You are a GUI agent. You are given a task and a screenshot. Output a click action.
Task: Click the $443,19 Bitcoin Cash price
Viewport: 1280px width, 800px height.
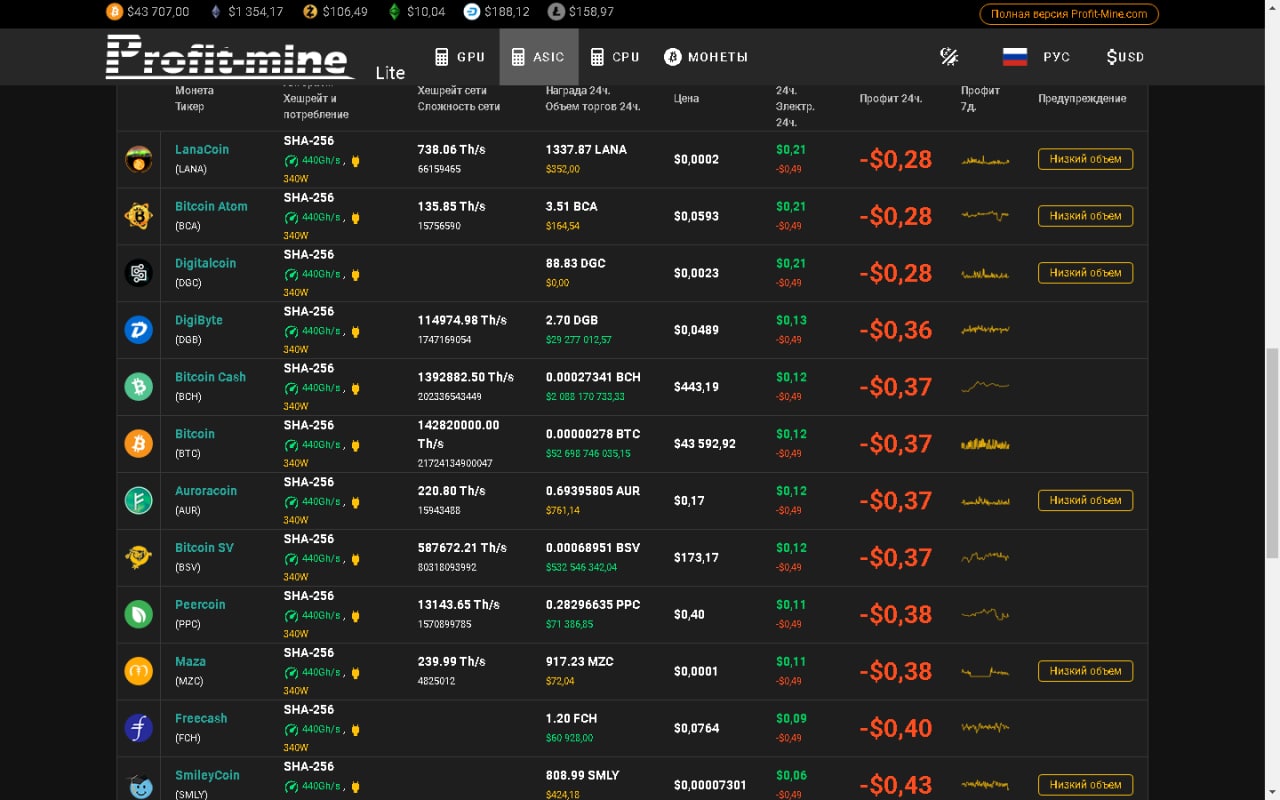tap(696, 387)
